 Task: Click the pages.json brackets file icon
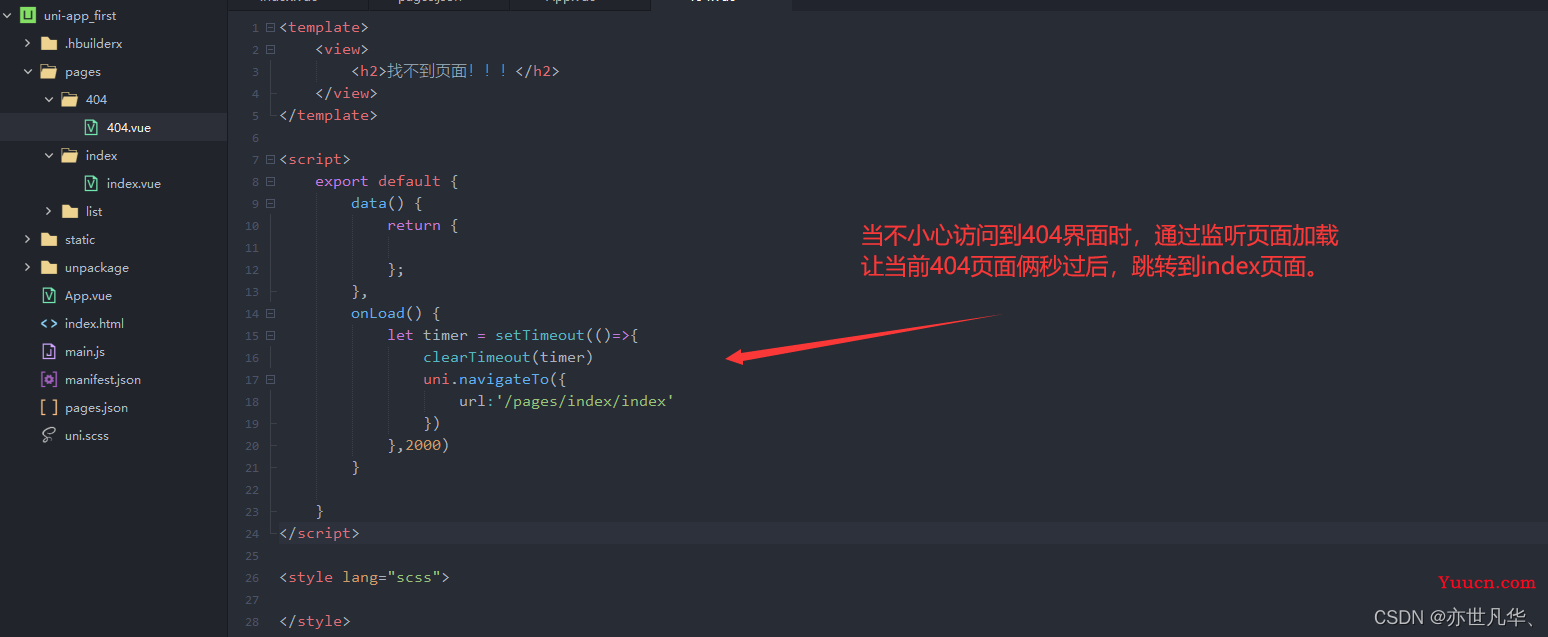[x=49, y=408]
